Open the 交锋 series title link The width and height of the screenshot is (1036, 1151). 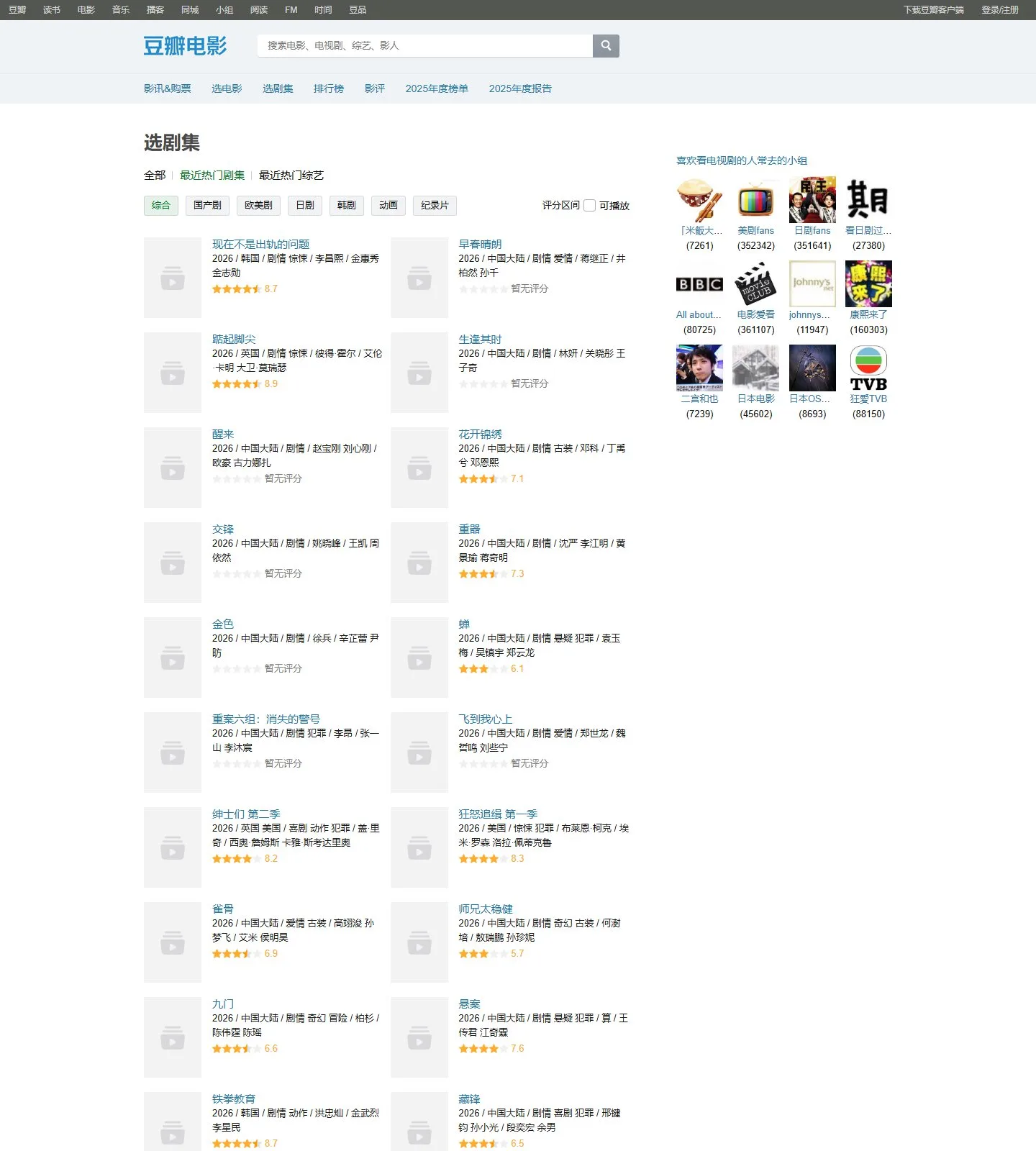tap(223, 529)
